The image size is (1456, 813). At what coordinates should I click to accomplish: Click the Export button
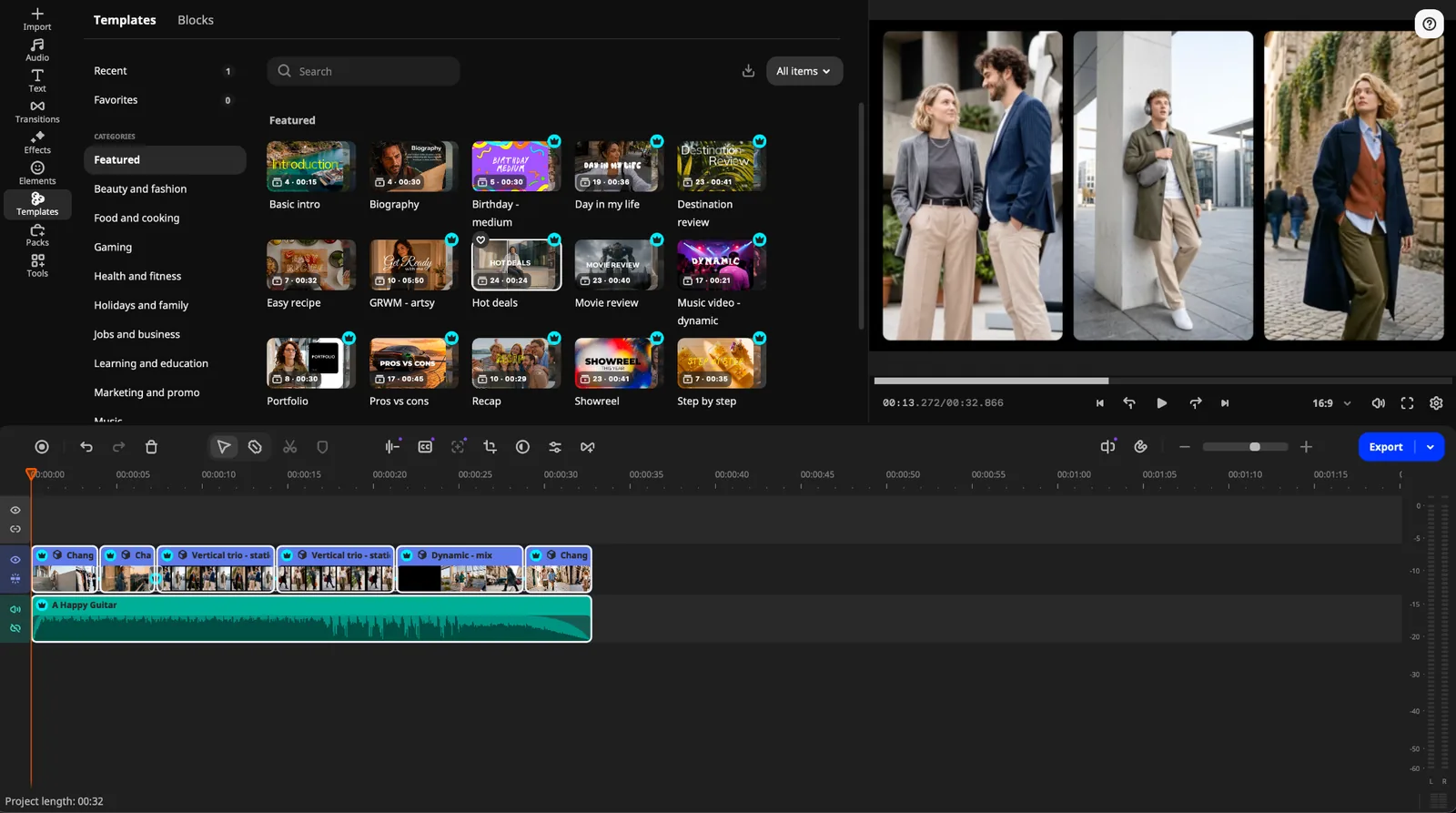pyautogui.click(x=1386, y=447)
